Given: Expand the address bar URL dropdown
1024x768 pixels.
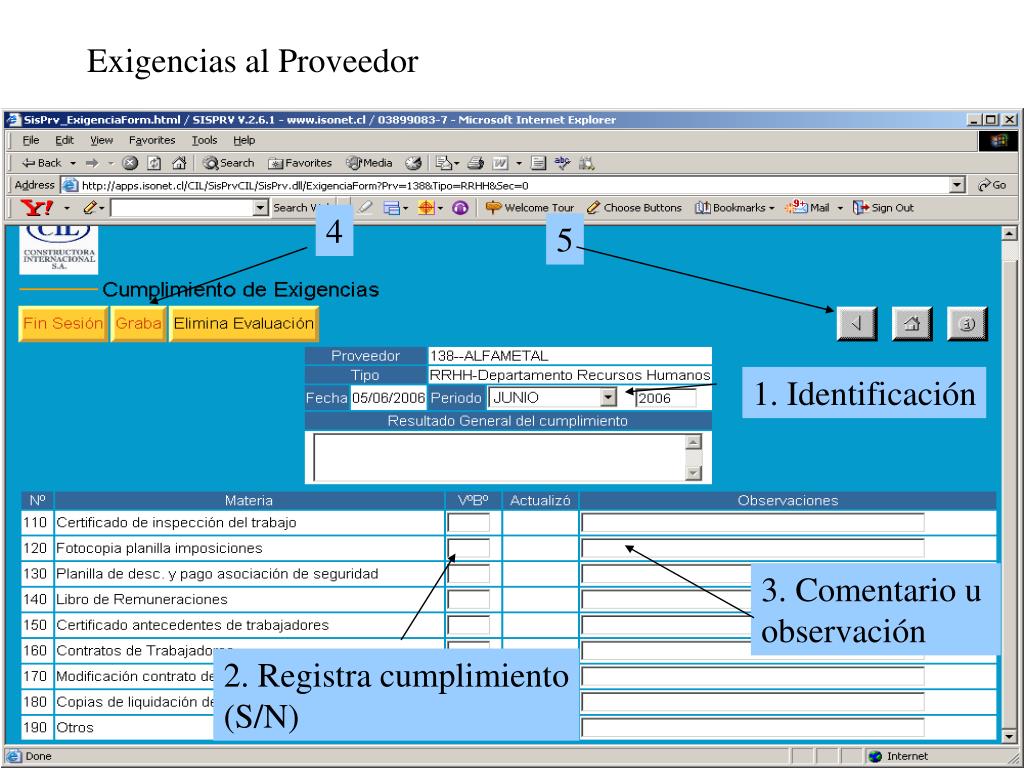Looking at the screenshot, I should point(957,185).
